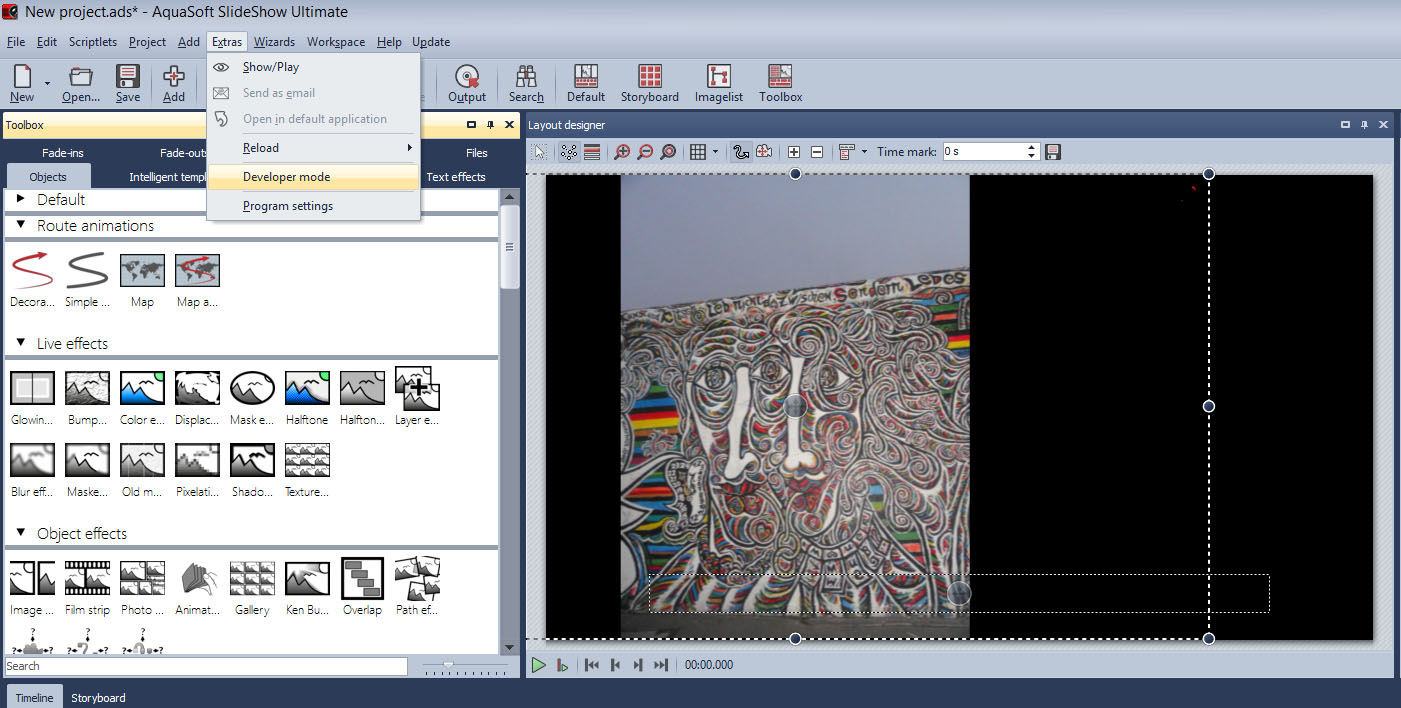1401x708 pixels.
Task: Click the zoom in magnifier in Layout designer
Action: [622, 152]
